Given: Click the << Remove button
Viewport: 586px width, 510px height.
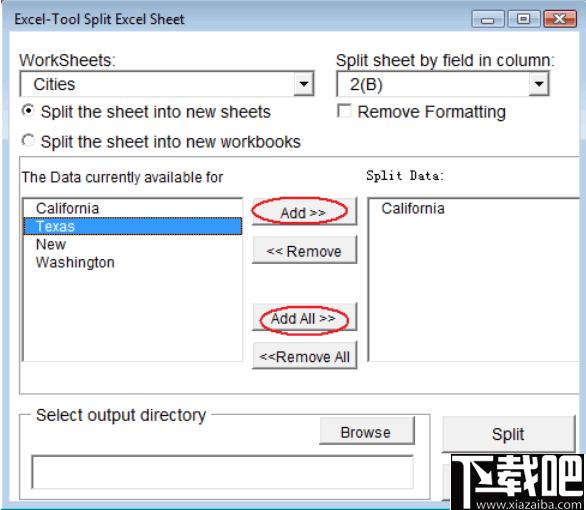Looking at the screenshot, I should click(x=304, y=250).
